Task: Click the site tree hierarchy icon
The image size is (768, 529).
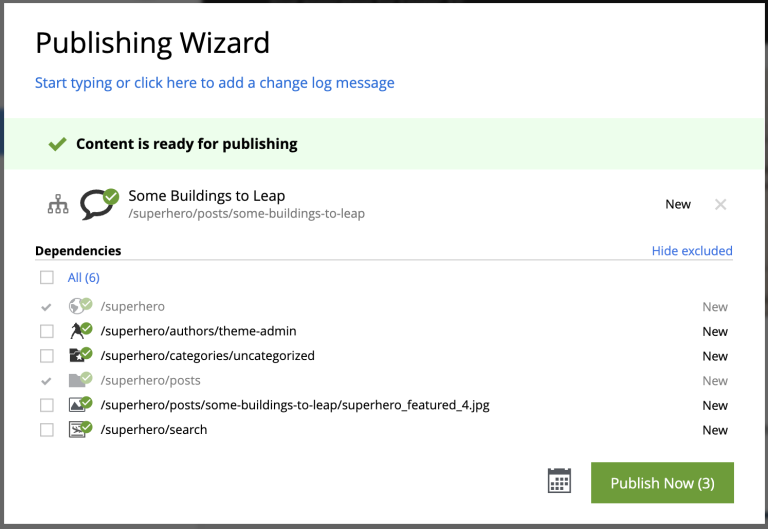Action: 59,204
